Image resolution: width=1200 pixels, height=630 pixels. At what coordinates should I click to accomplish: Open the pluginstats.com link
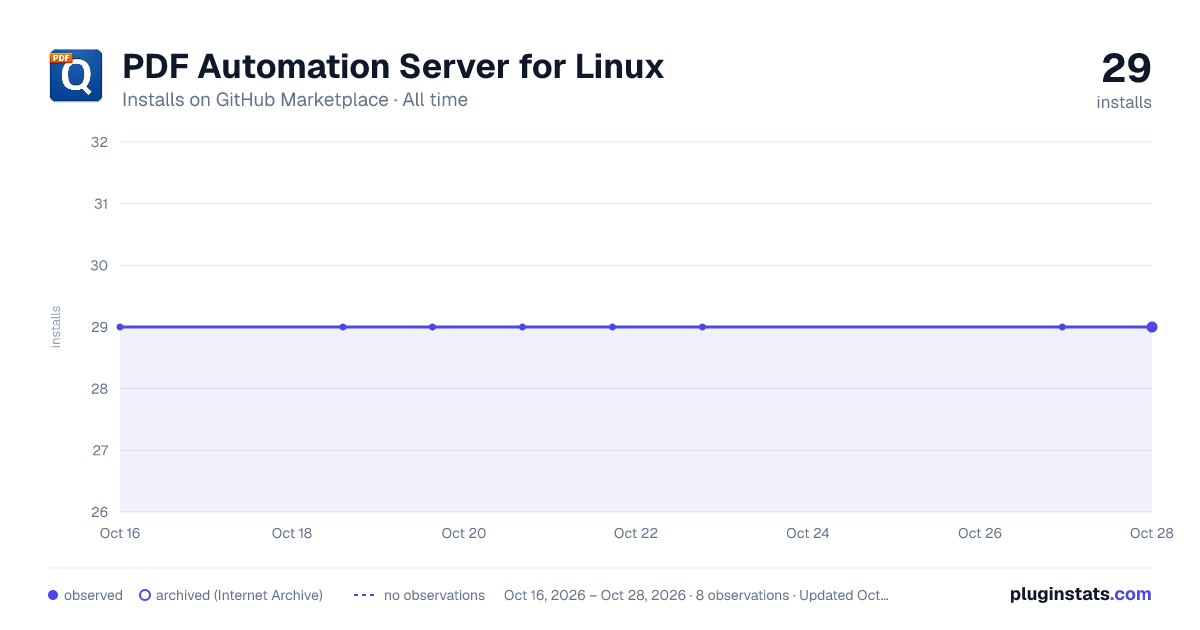(x=1080, y=594)
